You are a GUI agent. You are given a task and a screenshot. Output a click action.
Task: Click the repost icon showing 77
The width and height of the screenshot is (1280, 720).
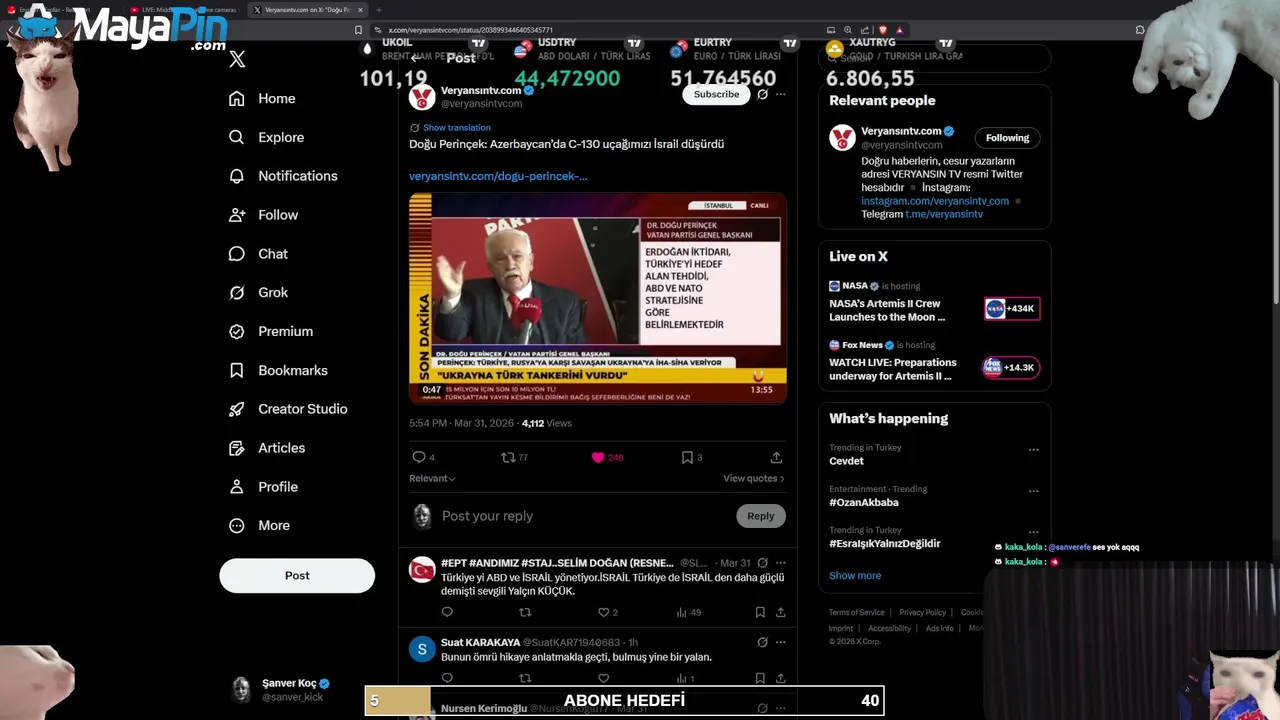[508, 457]
